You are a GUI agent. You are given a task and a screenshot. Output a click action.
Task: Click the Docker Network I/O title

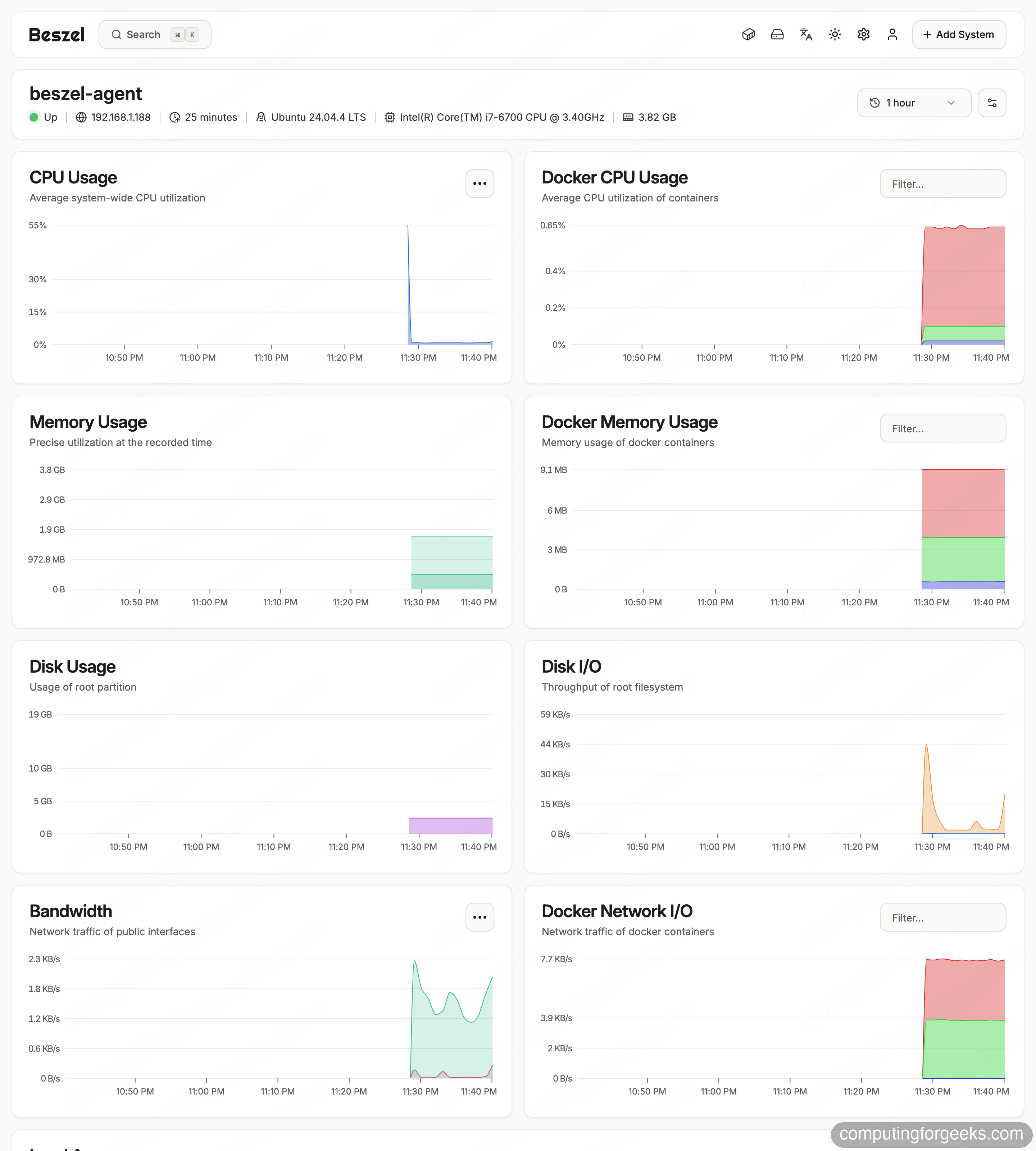click(617, 911)
